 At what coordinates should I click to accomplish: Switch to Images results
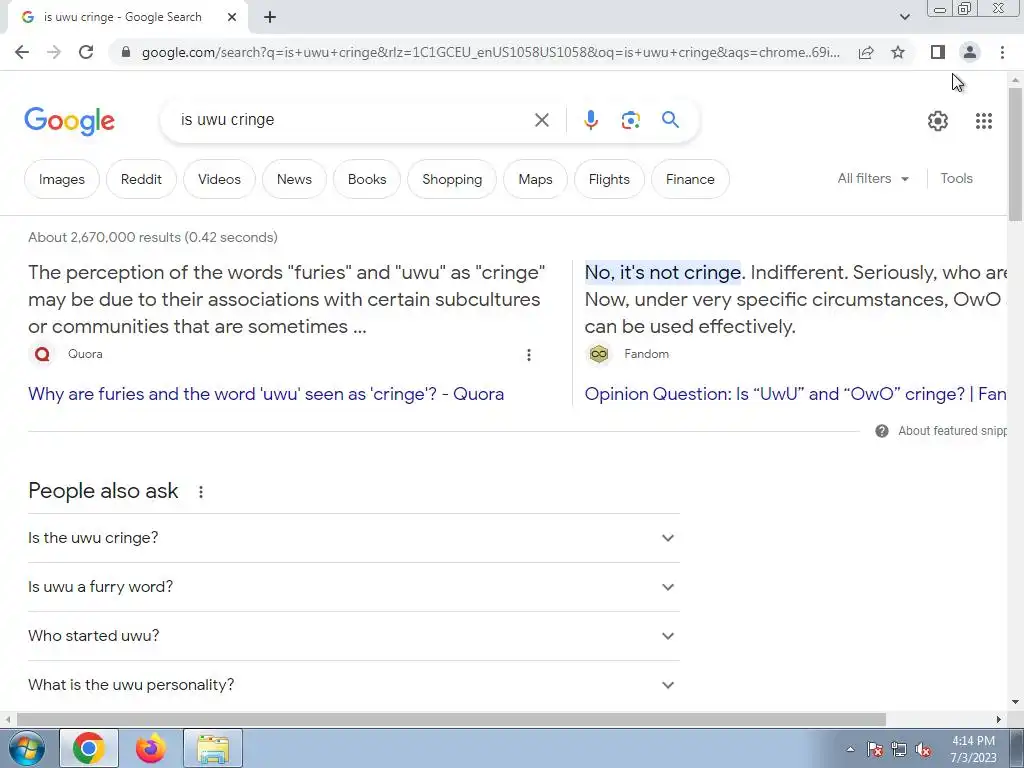(61, 179)
